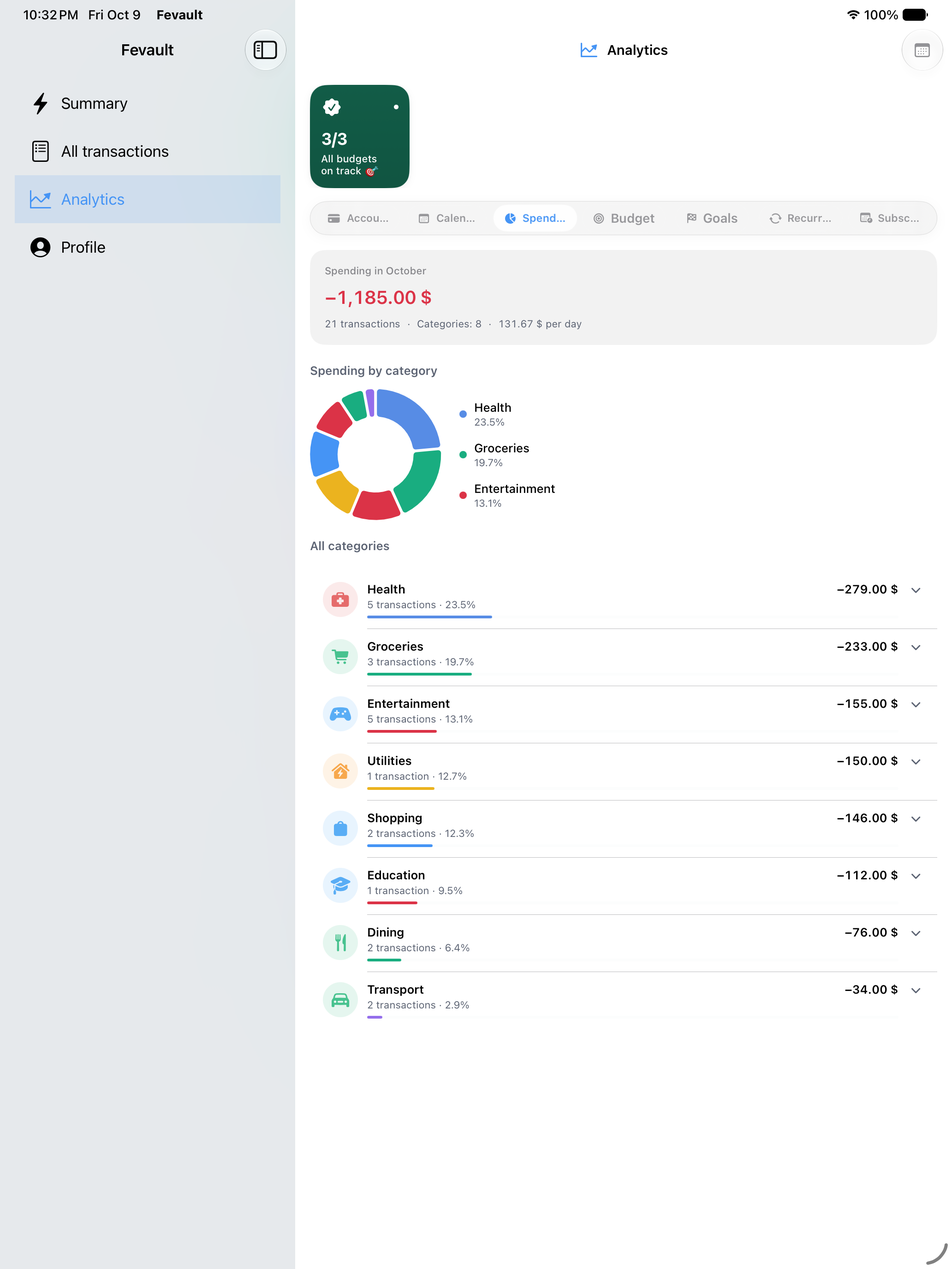Viewport: 952px width, 1269px height.
Task: Click the −233.00 $ Groceries amount
Action: 867,647
